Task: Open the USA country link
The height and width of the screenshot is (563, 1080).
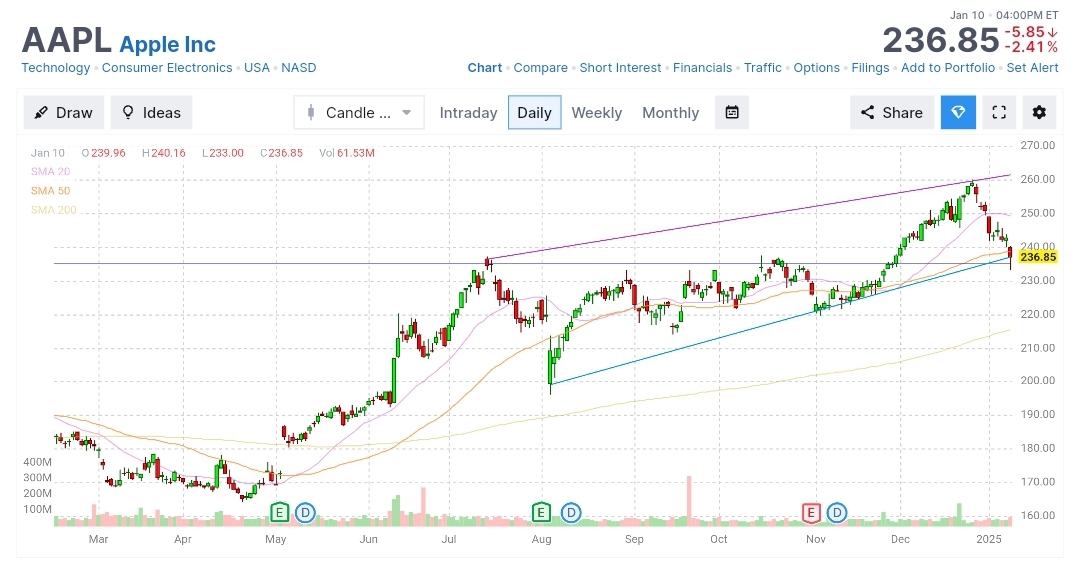Action: click(x=257, y=68)
